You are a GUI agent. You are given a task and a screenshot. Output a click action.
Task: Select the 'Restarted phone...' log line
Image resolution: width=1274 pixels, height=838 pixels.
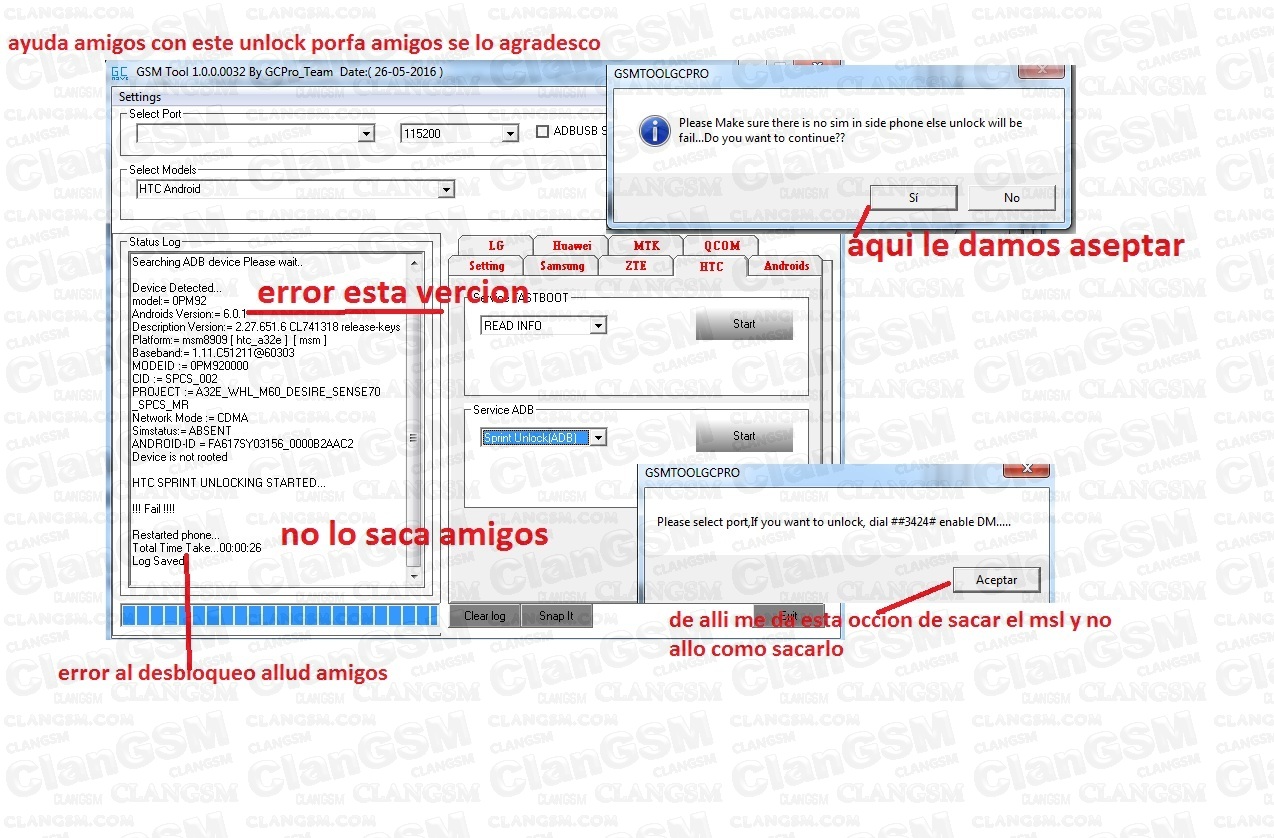pyautogui.click(x=176, y=535)
